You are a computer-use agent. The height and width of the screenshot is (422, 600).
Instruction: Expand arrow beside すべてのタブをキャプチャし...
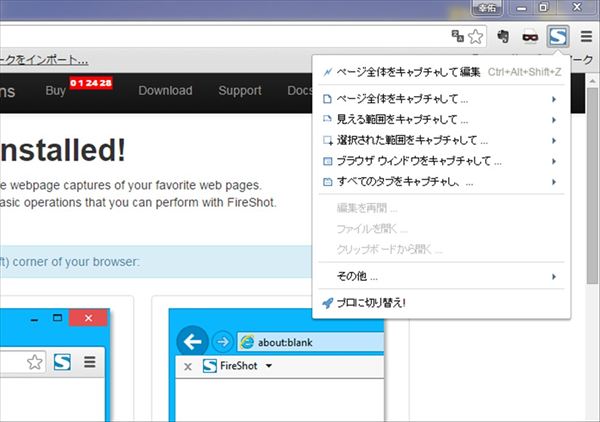[x=554, y=182]
